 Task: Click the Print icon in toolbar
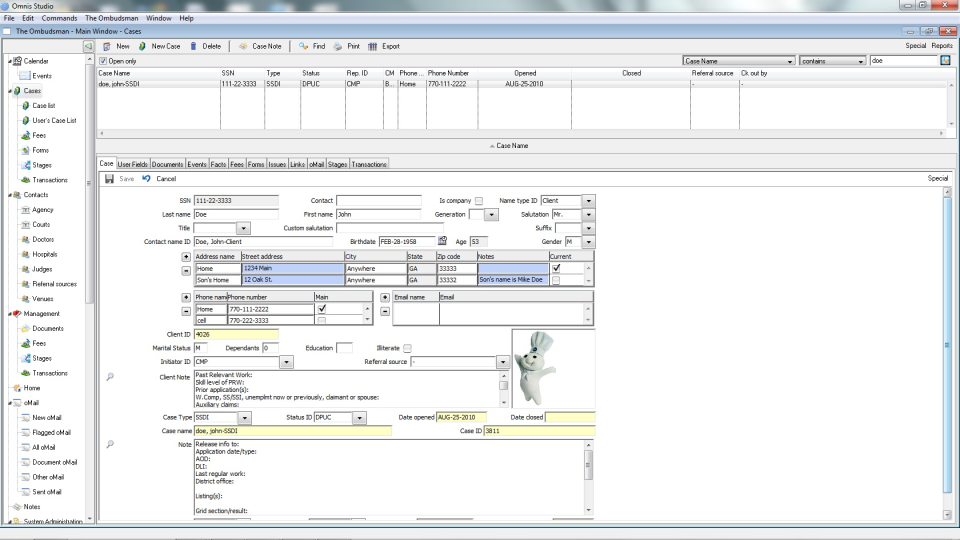tap(339, 46)
